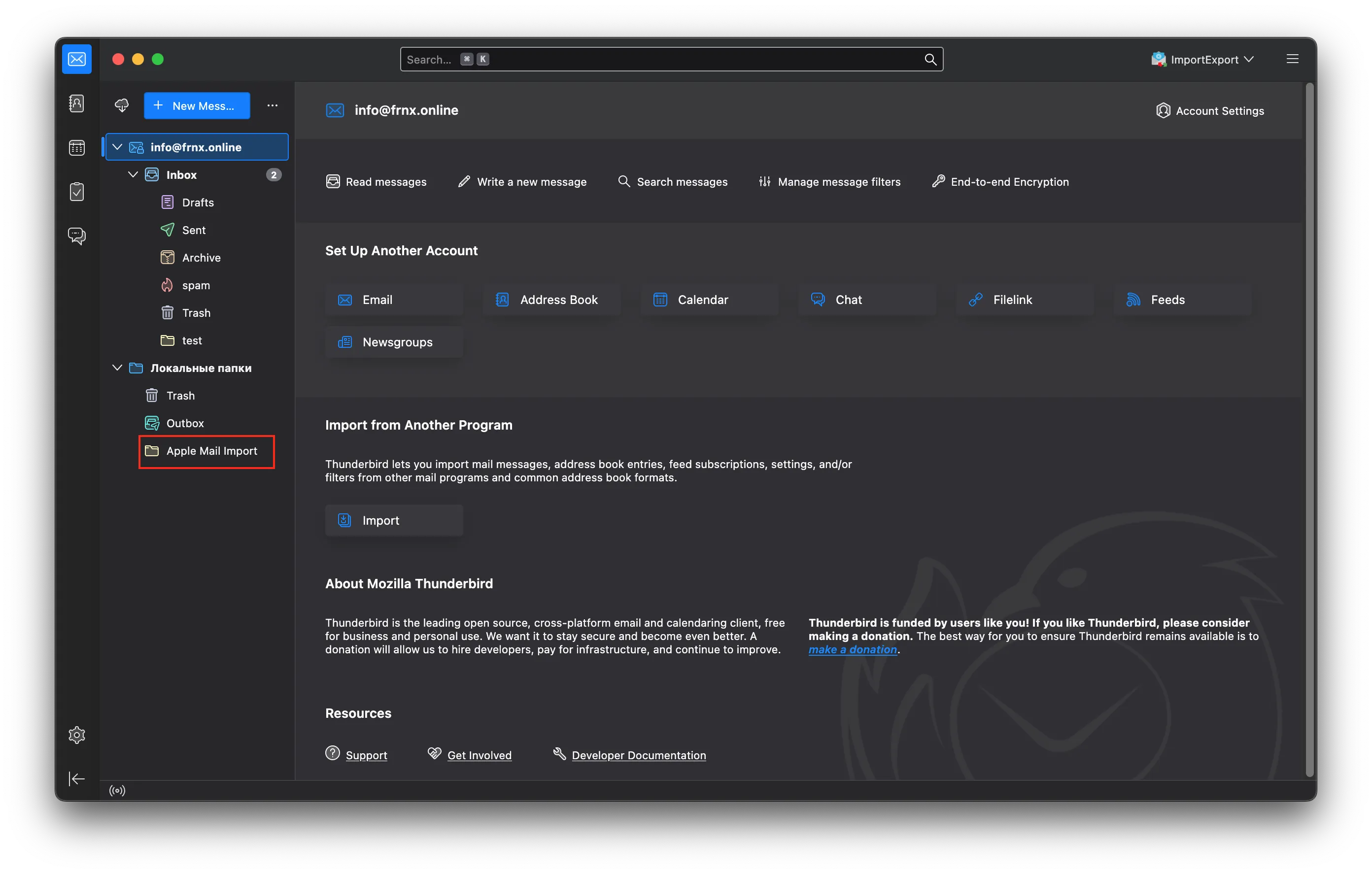1372x874 pixels.
Task: Set up a new Address Book
Action: 551,300
